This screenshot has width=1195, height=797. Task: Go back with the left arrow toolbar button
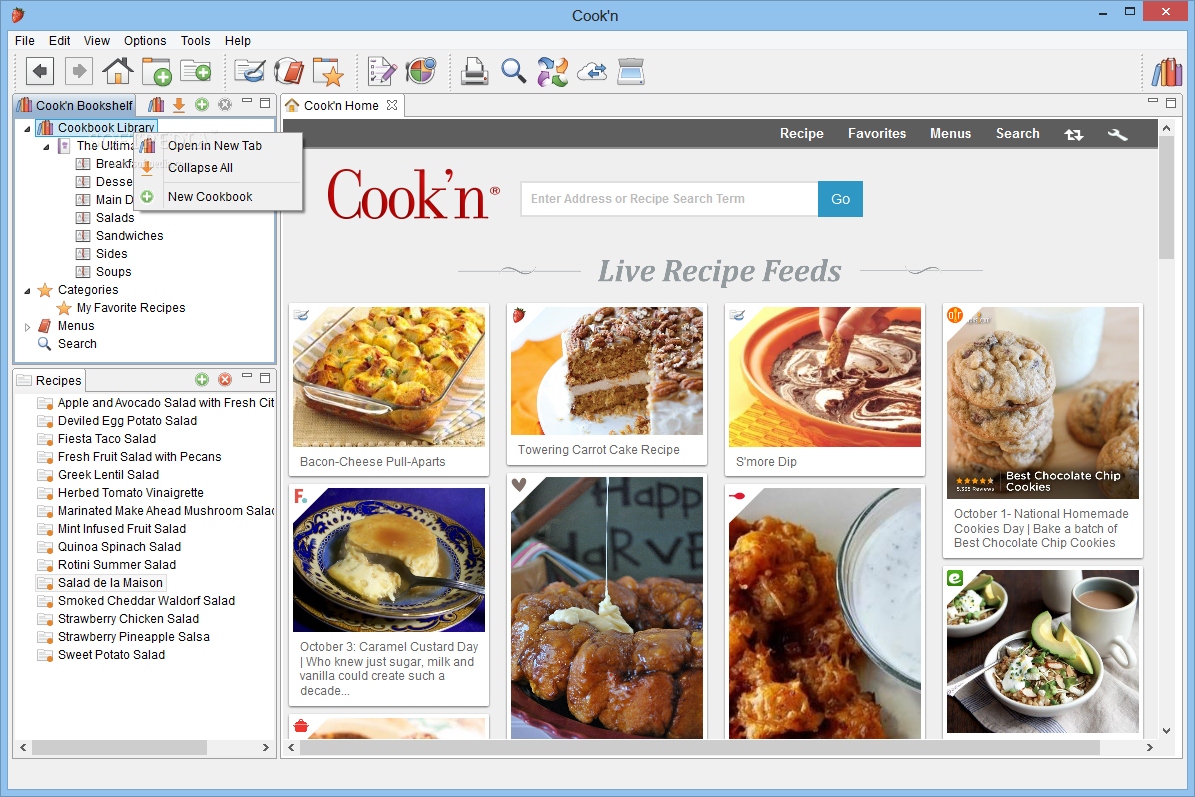pyautogui.click(x=40, y=72)
